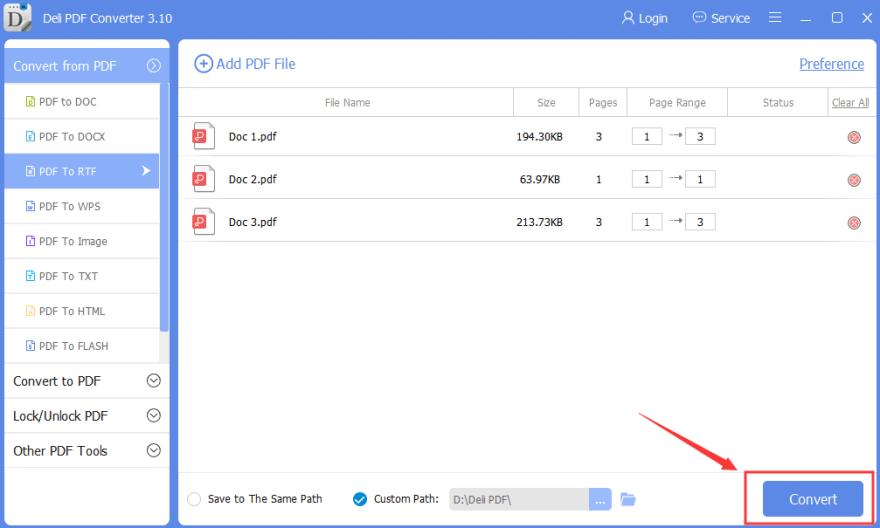Click the Doc 3.pdf file icon
Screen dimensions: 880x528
204,222
